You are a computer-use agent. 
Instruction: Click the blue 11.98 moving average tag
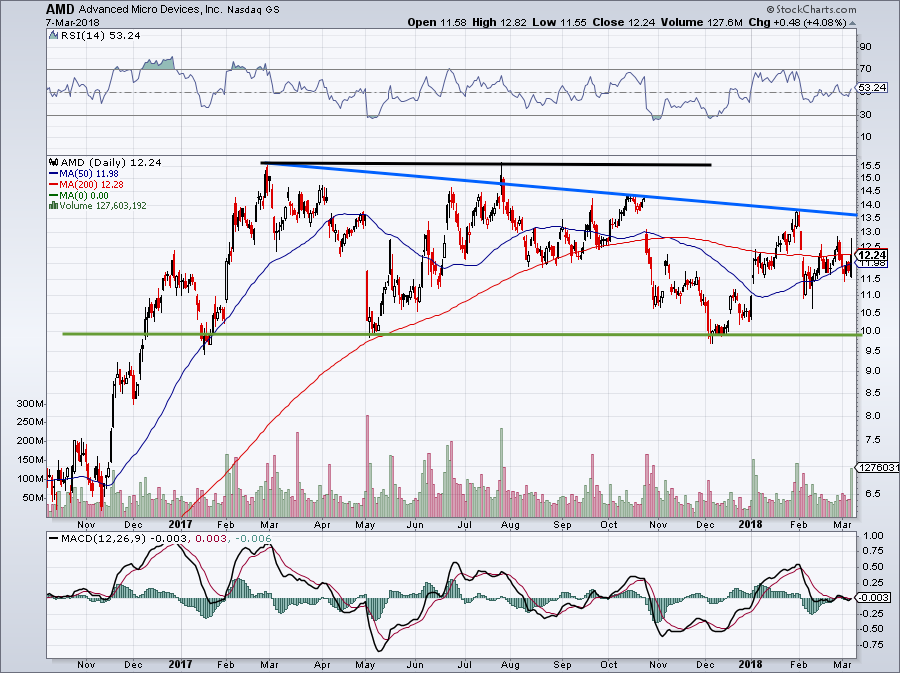[x=872, y=263]
